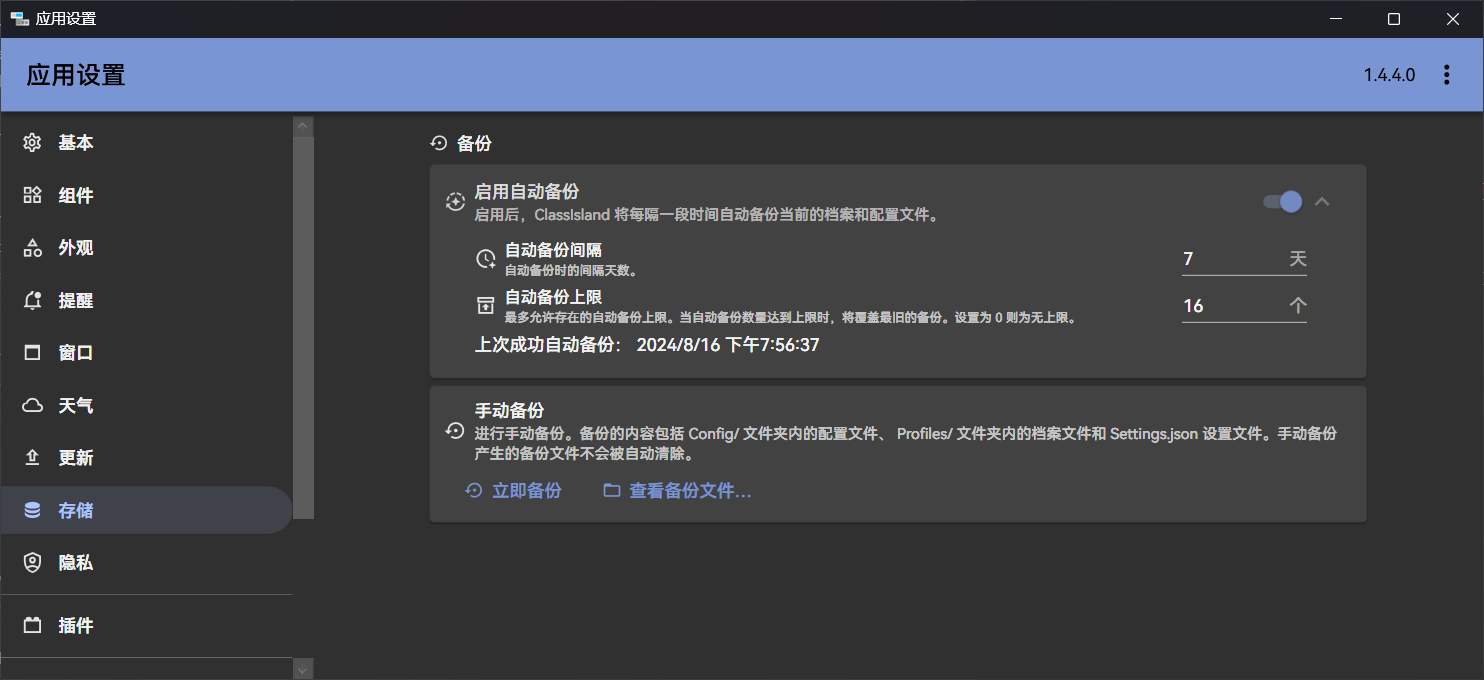The width and height of the screenshot is (1484, 680).
Task: Disable the 启用自动备份 toggle switch
Action: 1282,202
